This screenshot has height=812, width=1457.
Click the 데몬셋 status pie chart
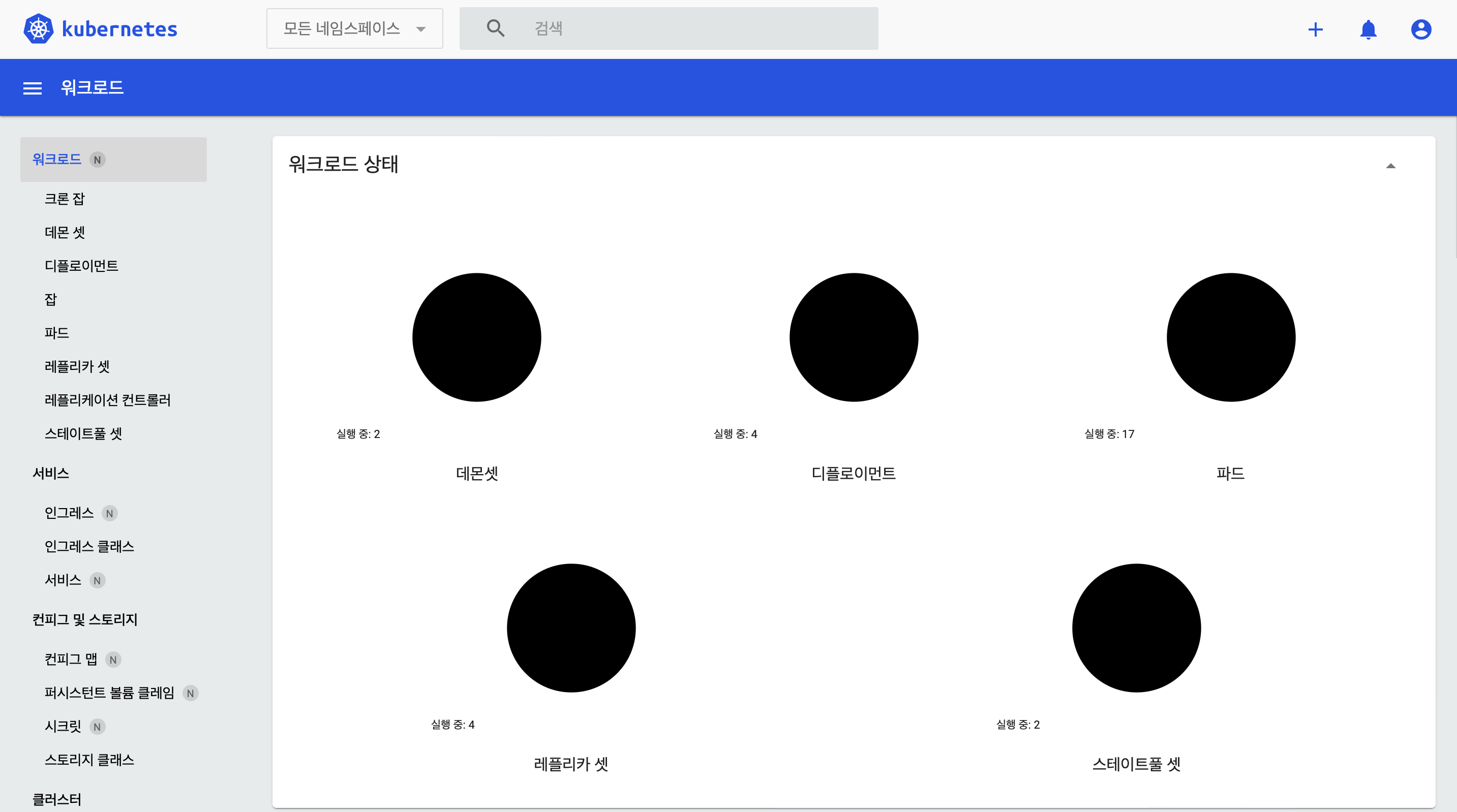pos(477,337)
